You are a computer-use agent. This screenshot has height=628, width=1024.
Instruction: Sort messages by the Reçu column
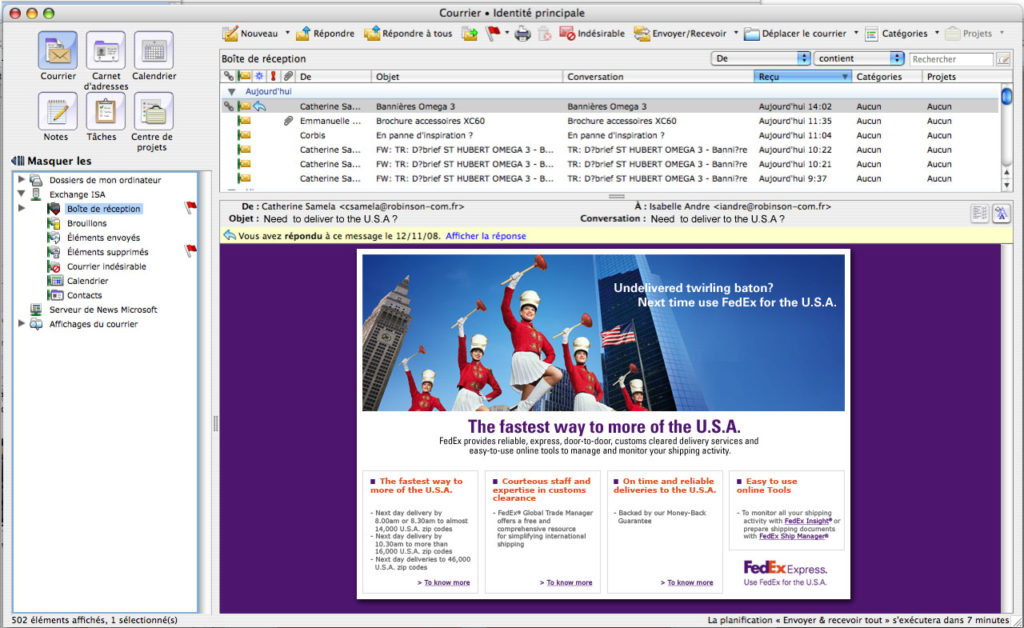(x=803, y=76)
